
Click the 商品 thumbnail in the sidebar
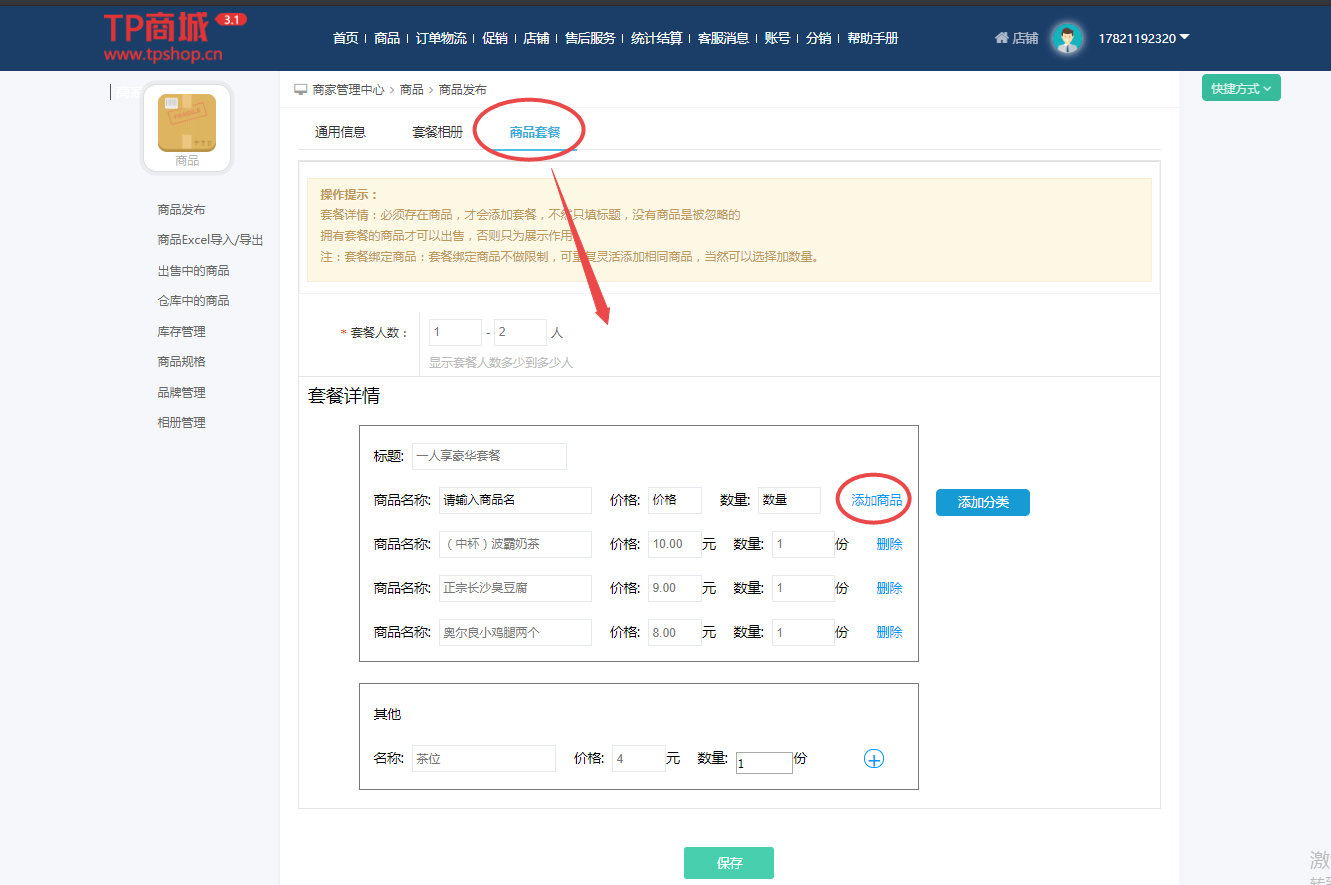(x=186, y=120)
